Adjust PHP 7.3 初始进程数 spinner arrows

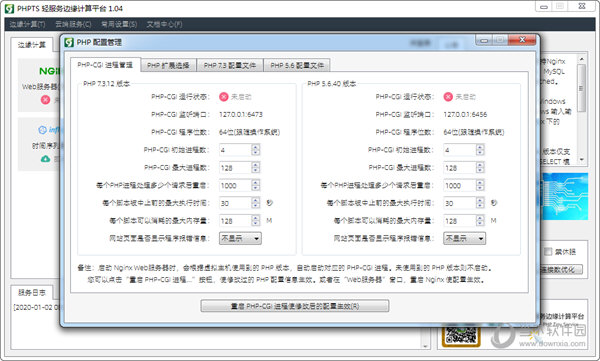pyautogui.click(x=256, y=150)
